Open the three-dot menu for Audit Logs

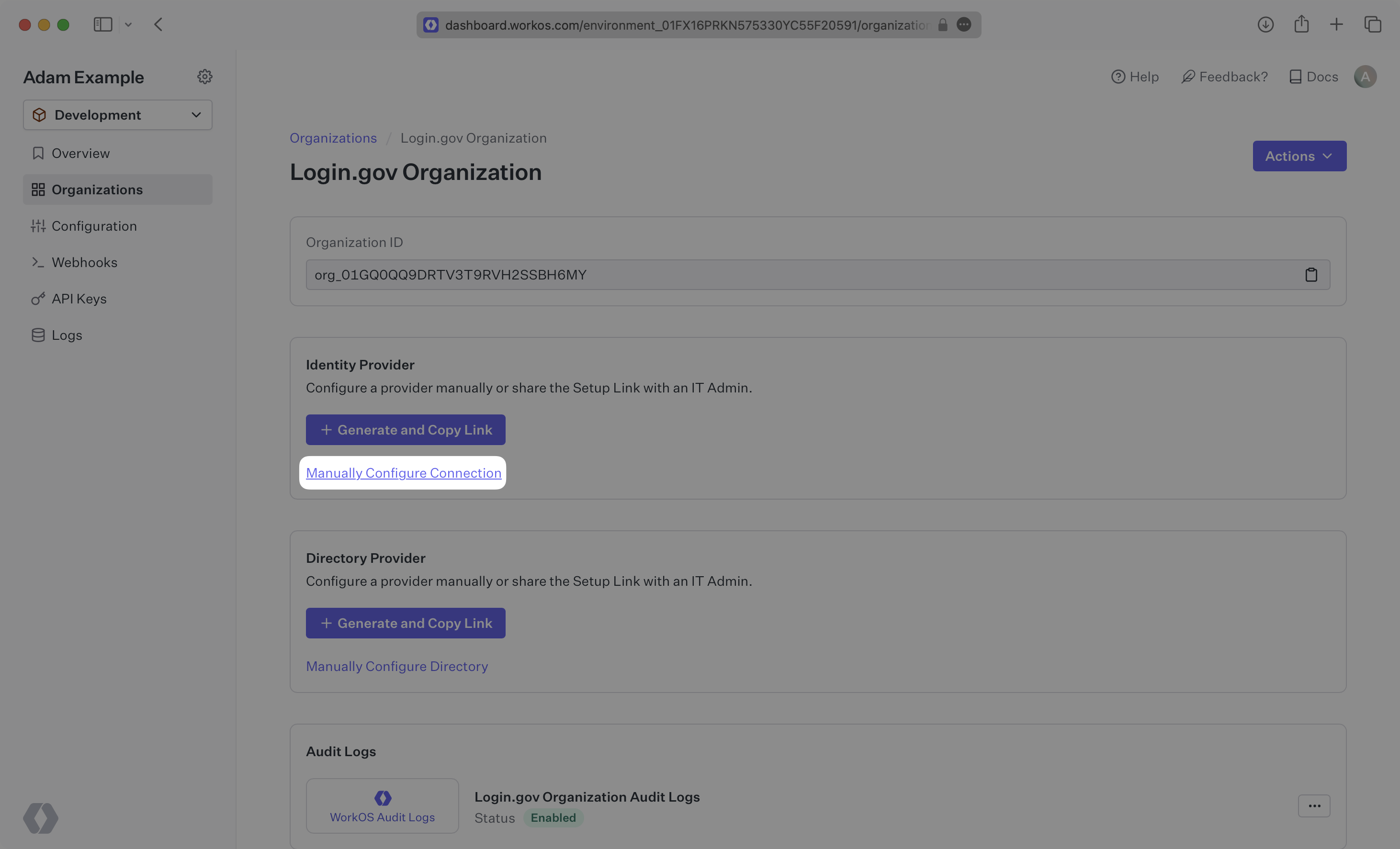(1314, 806)
